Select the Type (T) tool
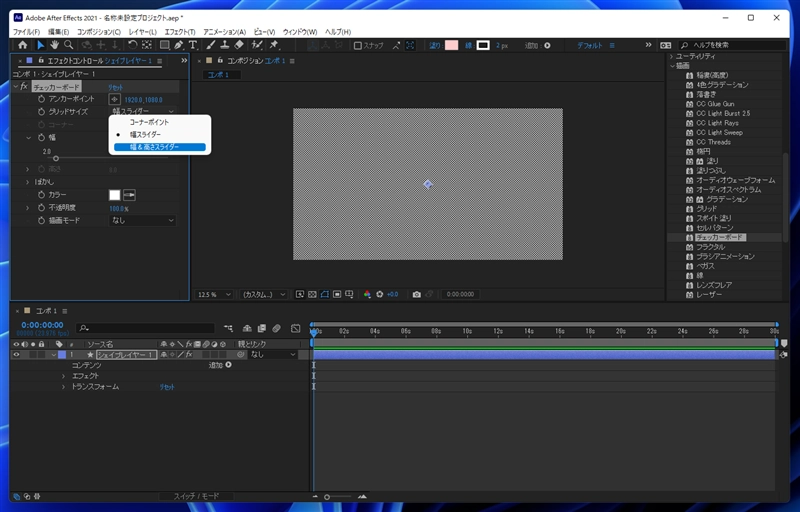Screen dimensions: 800x512 pos(193,45)
